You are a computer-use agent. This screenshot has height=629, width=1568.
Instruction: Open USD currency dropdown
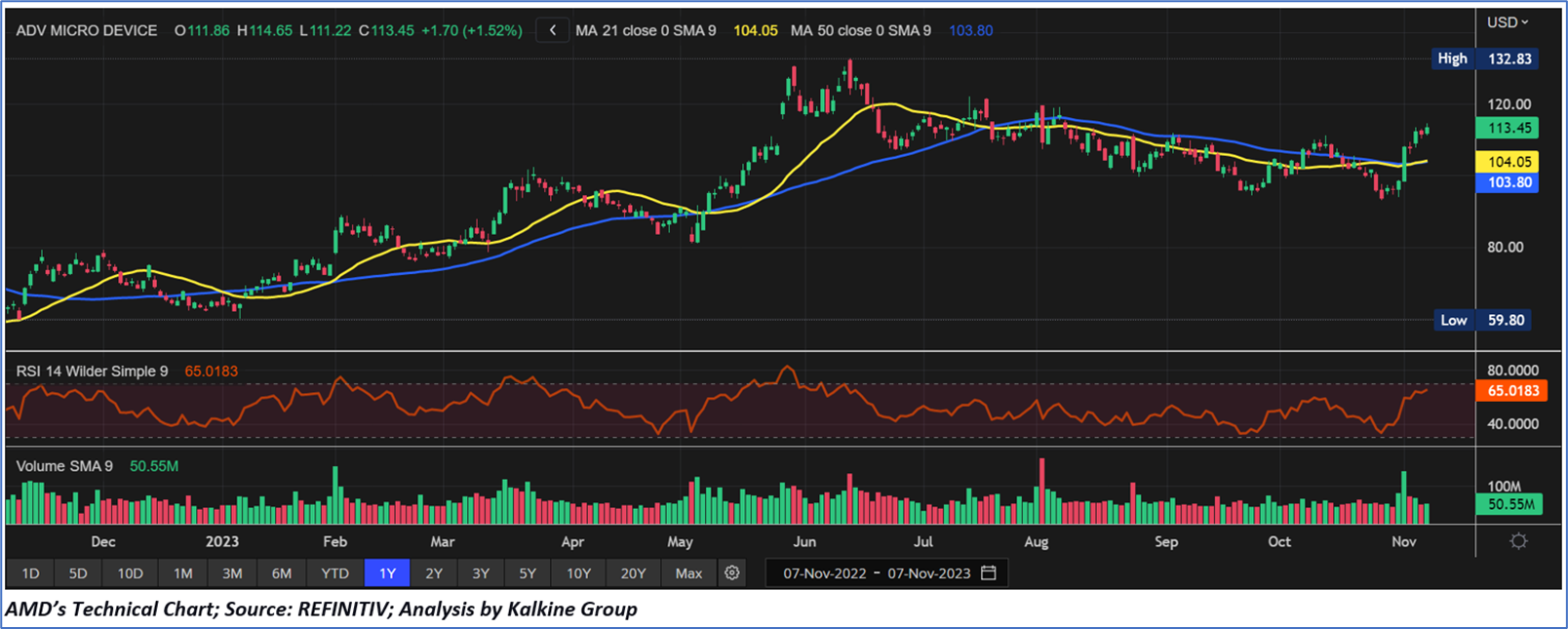[x=1508, y=21]
